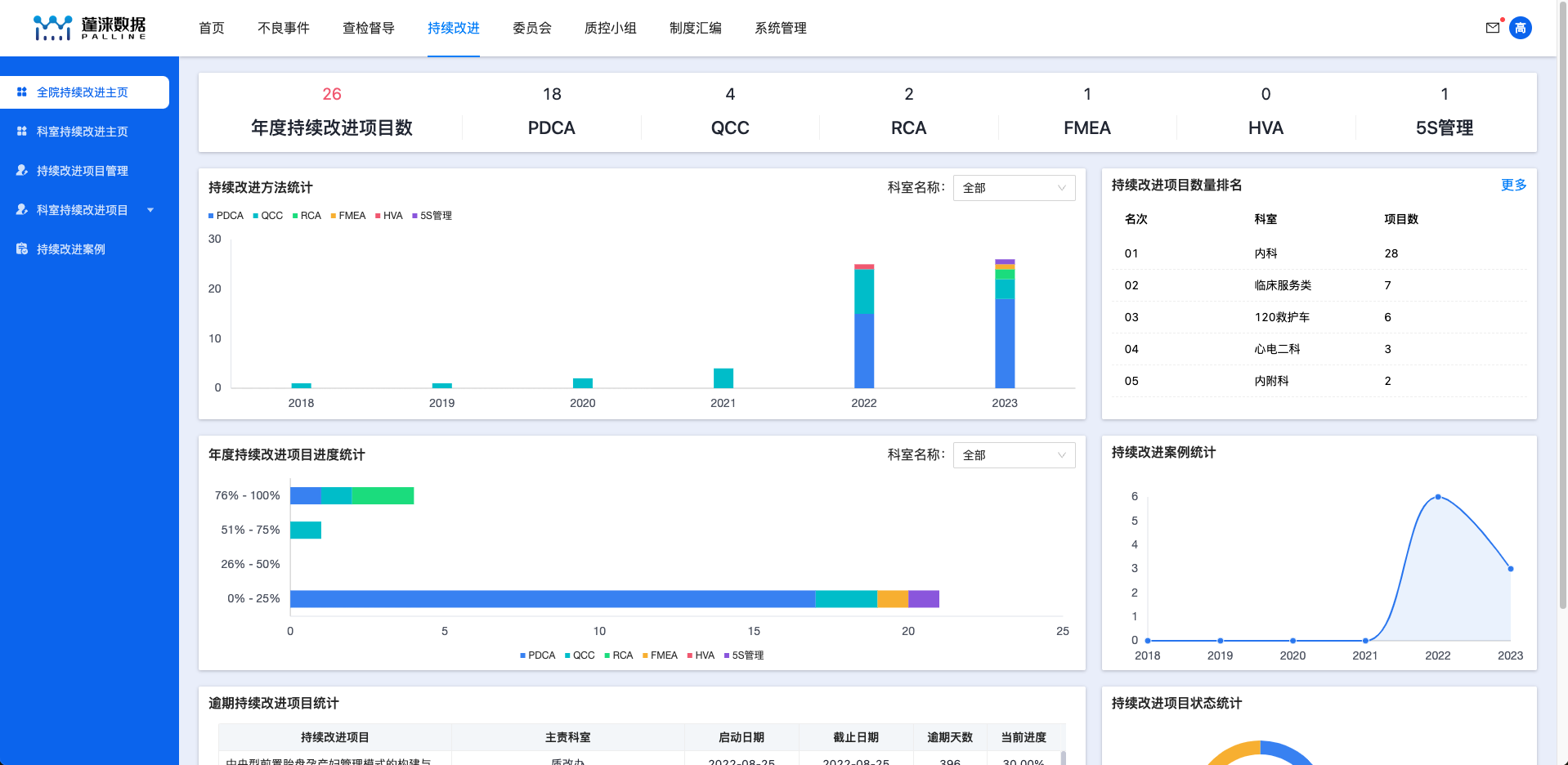
Task: Select the 内科 ranking row
Action: pyautogui.click(x=1319, y=253)
